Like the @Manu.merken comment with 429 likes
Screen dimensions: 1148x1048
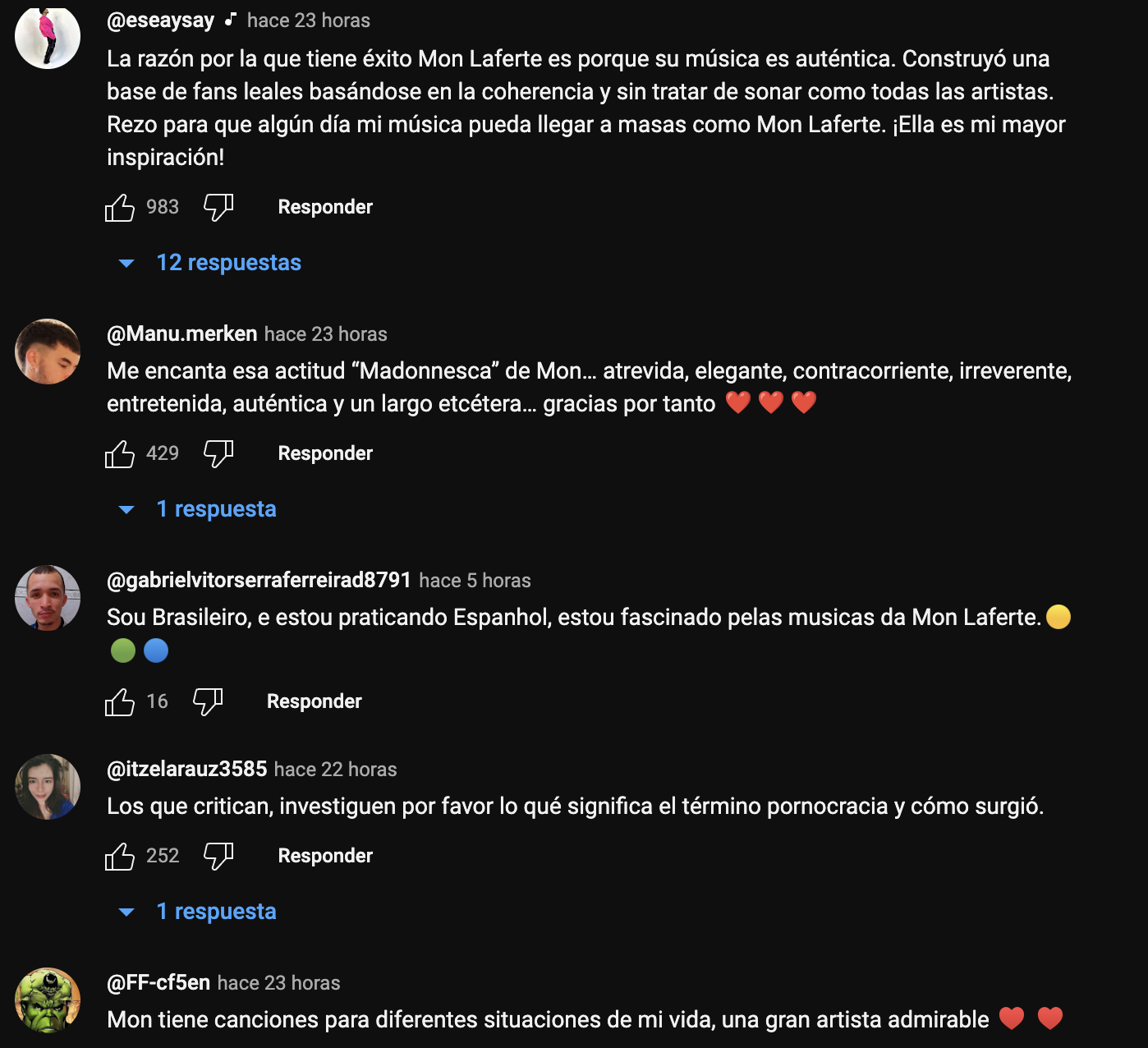coord(120,454)
